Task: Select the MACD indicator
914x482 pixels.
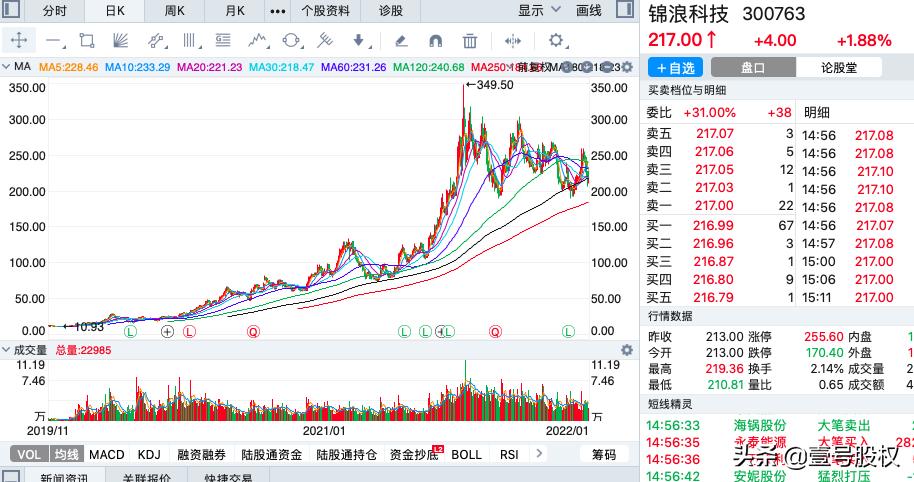Action: pos(107,454)
